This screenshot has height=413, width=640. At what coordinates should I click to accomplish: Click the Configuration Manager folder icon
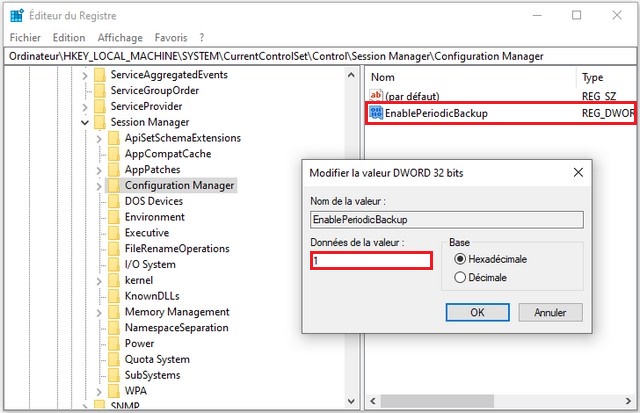[114, 186]
